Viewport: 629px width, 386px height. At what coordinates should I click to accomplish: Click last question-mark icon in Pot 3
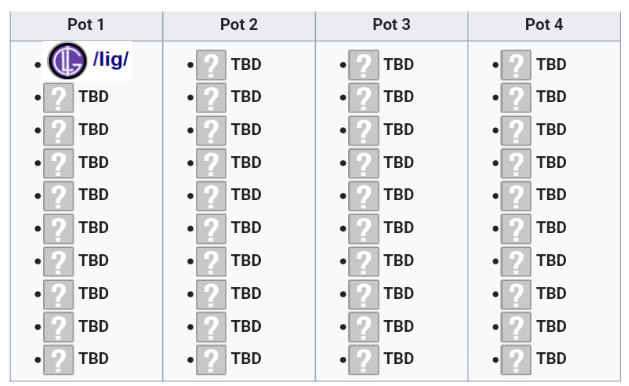pos(363,360)
